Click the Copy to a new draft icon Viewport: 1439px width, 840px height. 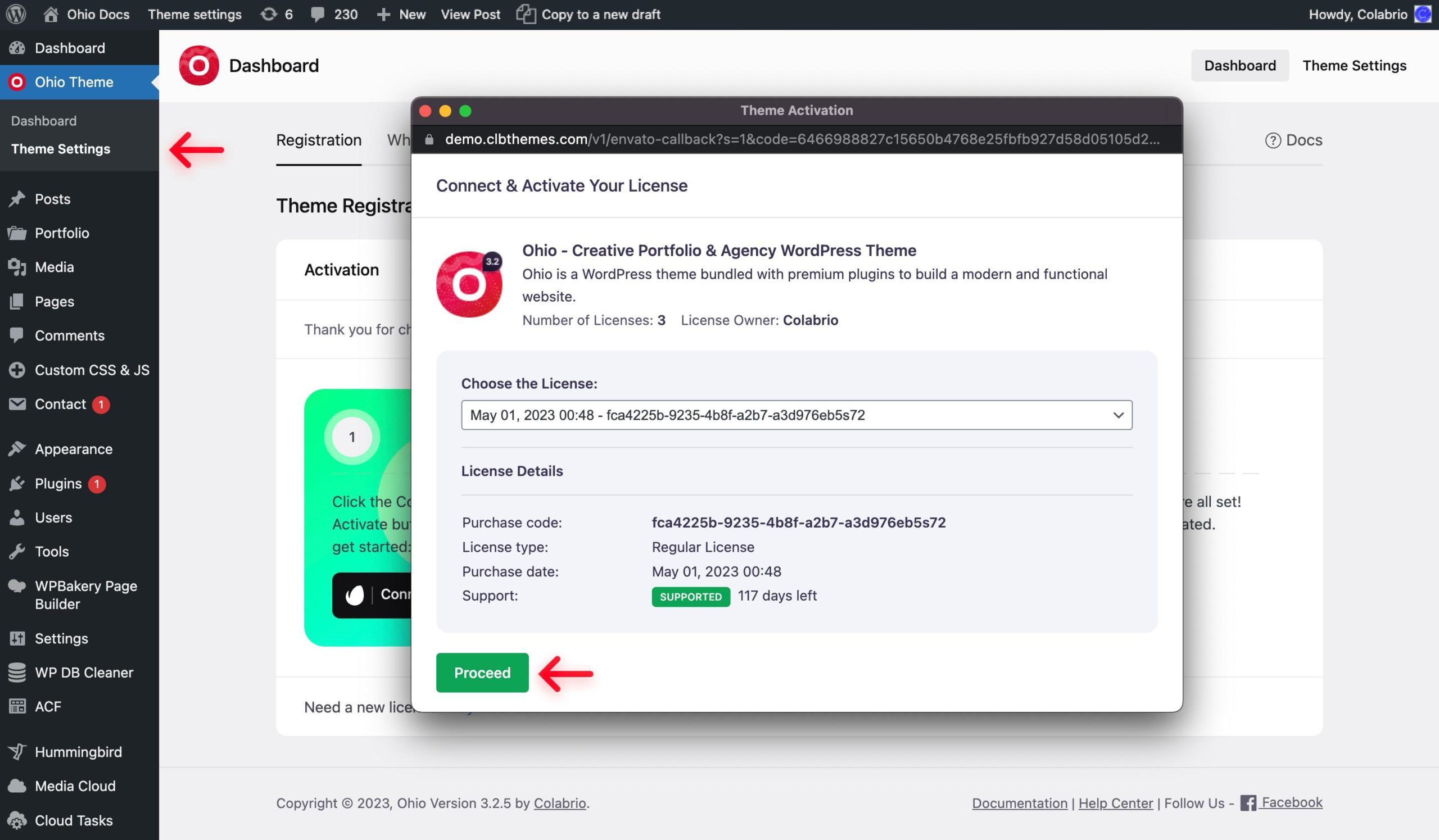tap(526, 14)
